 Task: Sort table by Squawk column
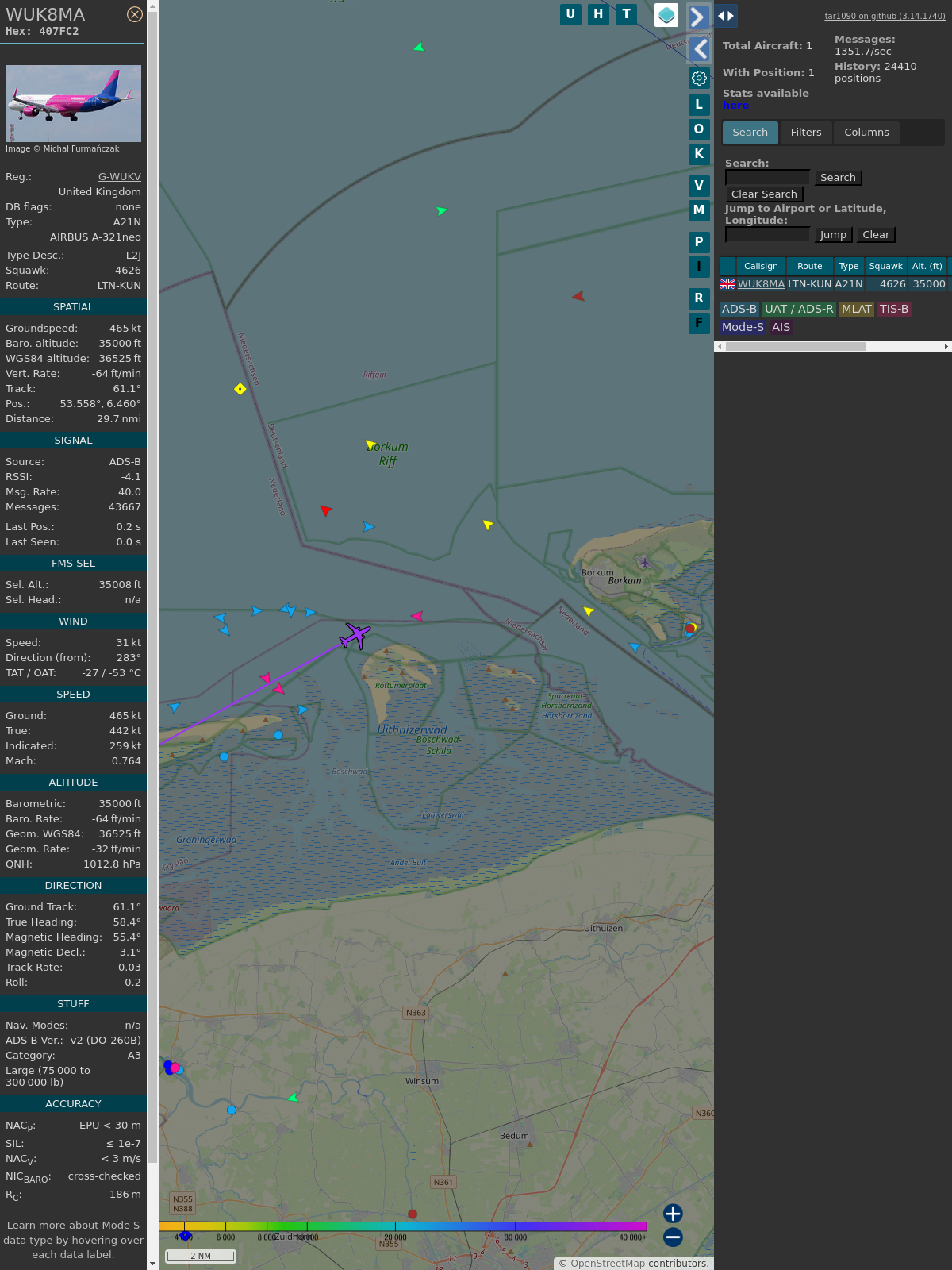point(886,267)
